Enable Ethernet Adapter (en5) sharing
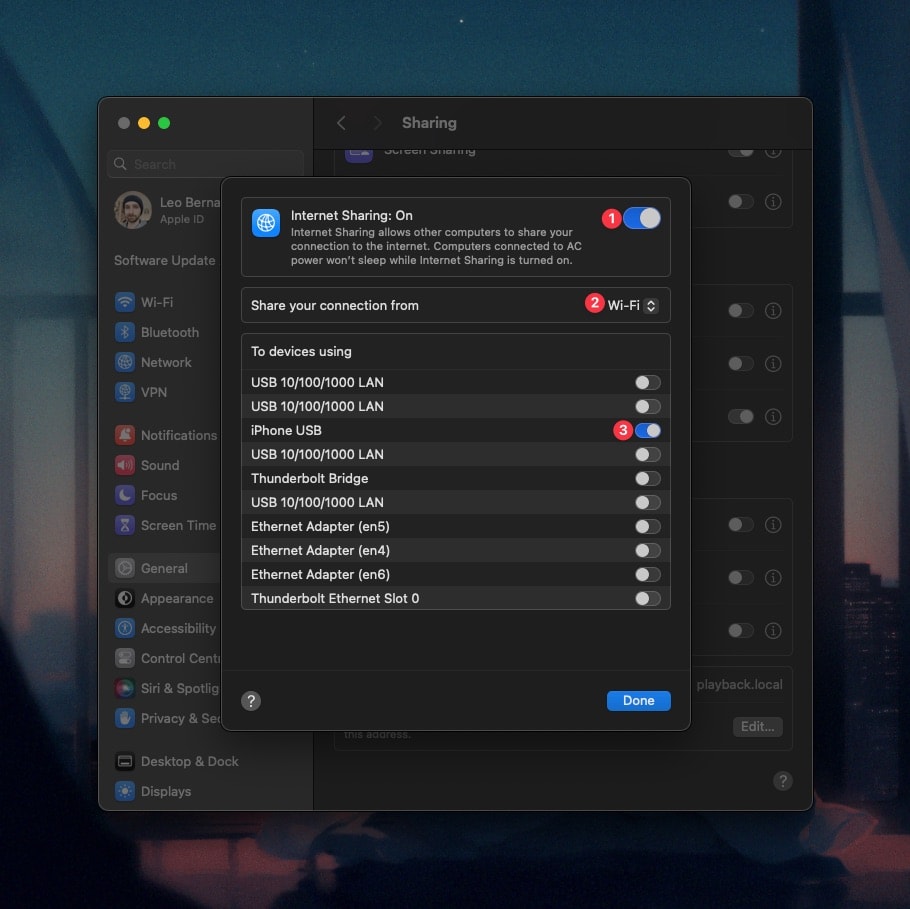The height and width of the screenshot is (909, 910). click(647, 526)
